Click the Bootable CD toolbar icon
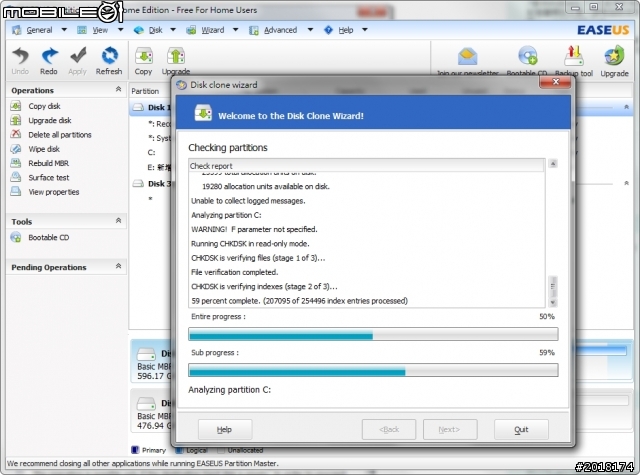The image size is (640, 475). [527, 56]
